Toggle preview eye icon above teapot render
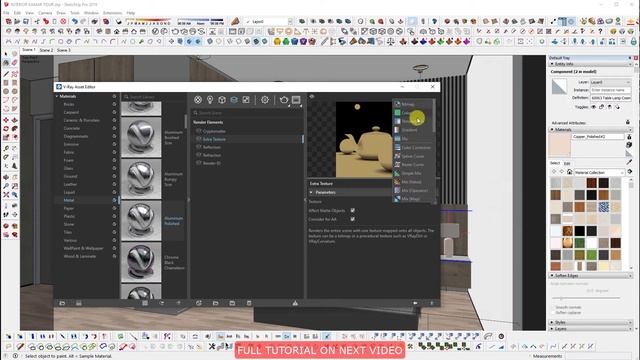 [x=312, y=96]
